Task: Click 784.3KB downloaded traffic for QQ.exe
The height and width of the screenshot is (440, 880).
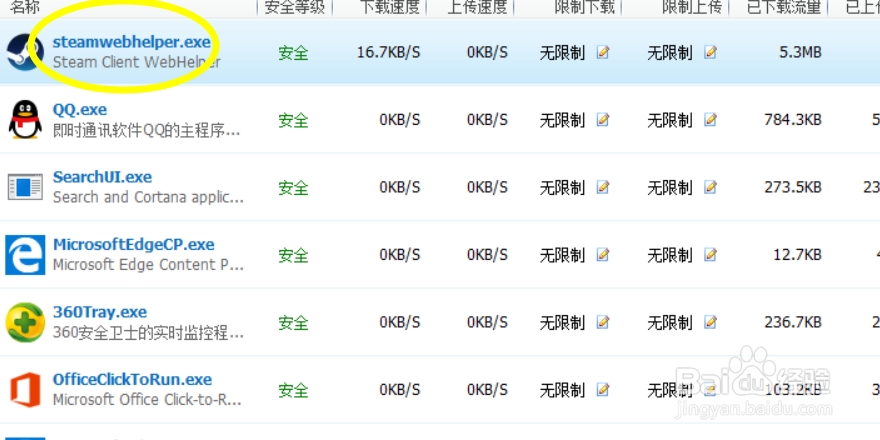Action: pyautogui.click(x=793, y=120)
